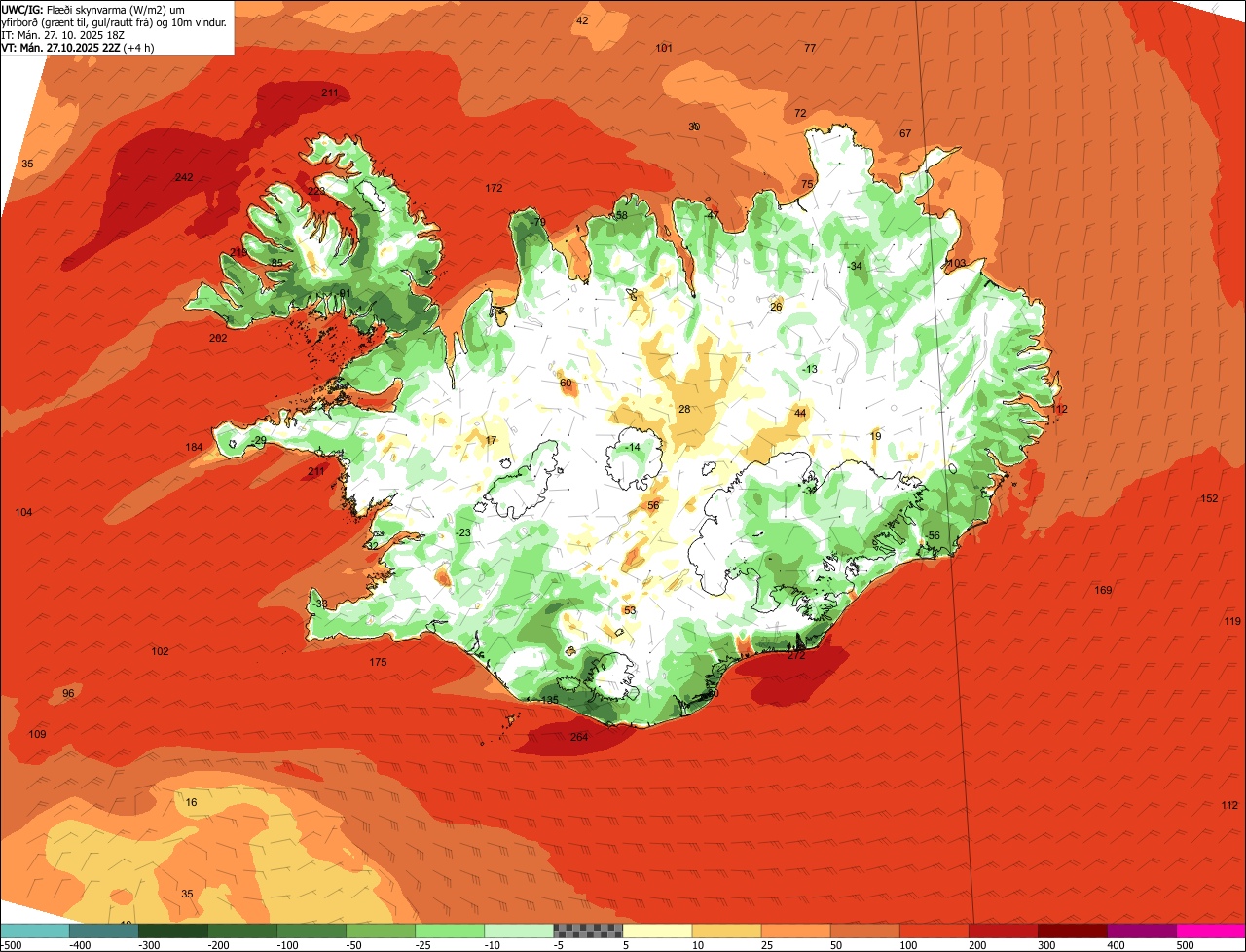The width and height of the screenshot is (1246, 952).
Task: Click the heat flux value 175
Action: coord(378,662)
